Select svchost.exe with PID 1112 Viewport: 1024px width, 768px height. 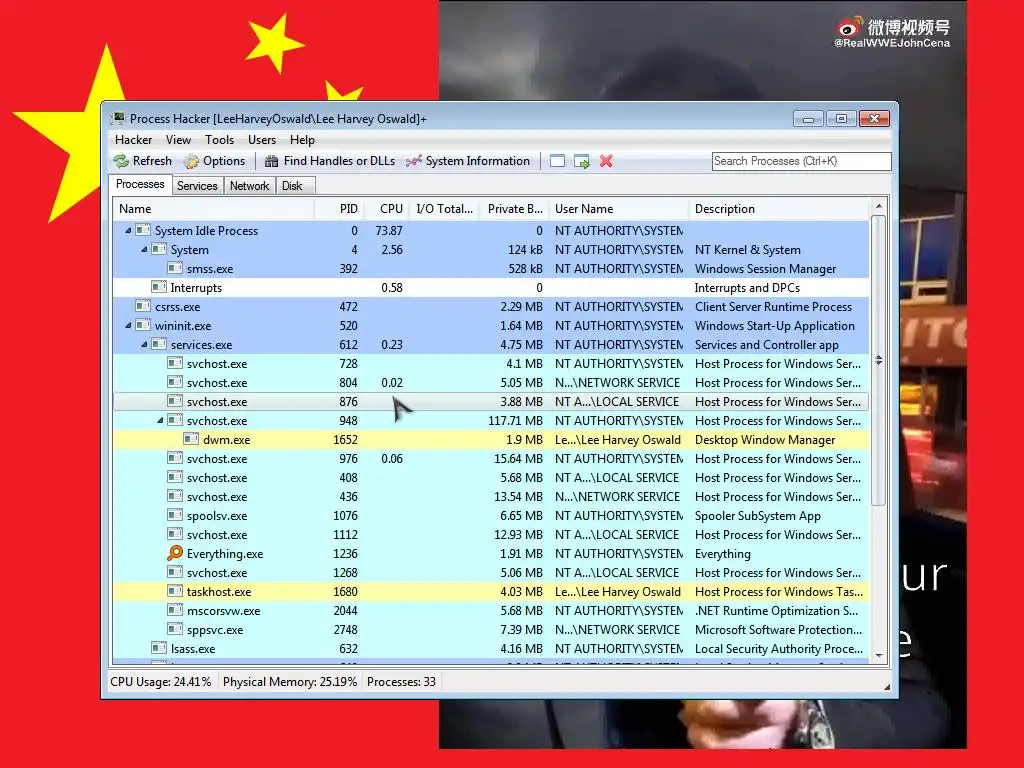point(491,535)
